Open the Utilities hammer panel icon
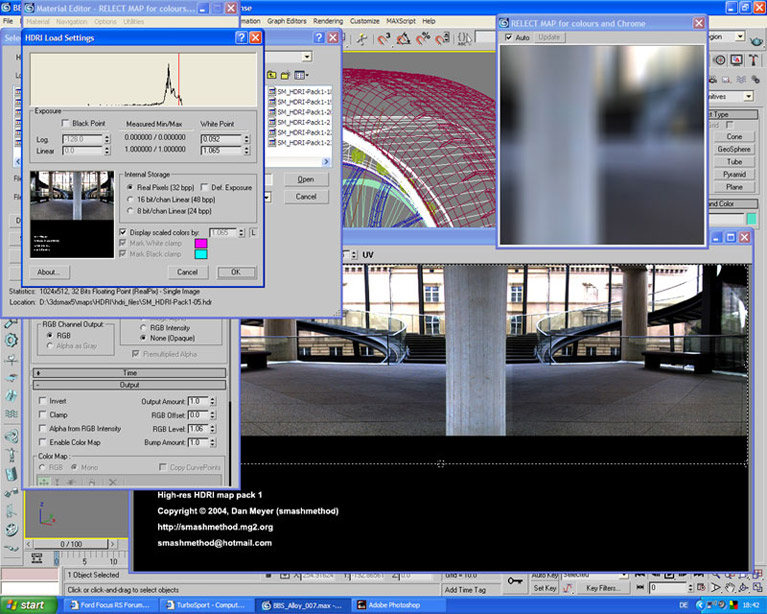Image resolution: width=767 pixels, height=614 pixels. [753, 59]
